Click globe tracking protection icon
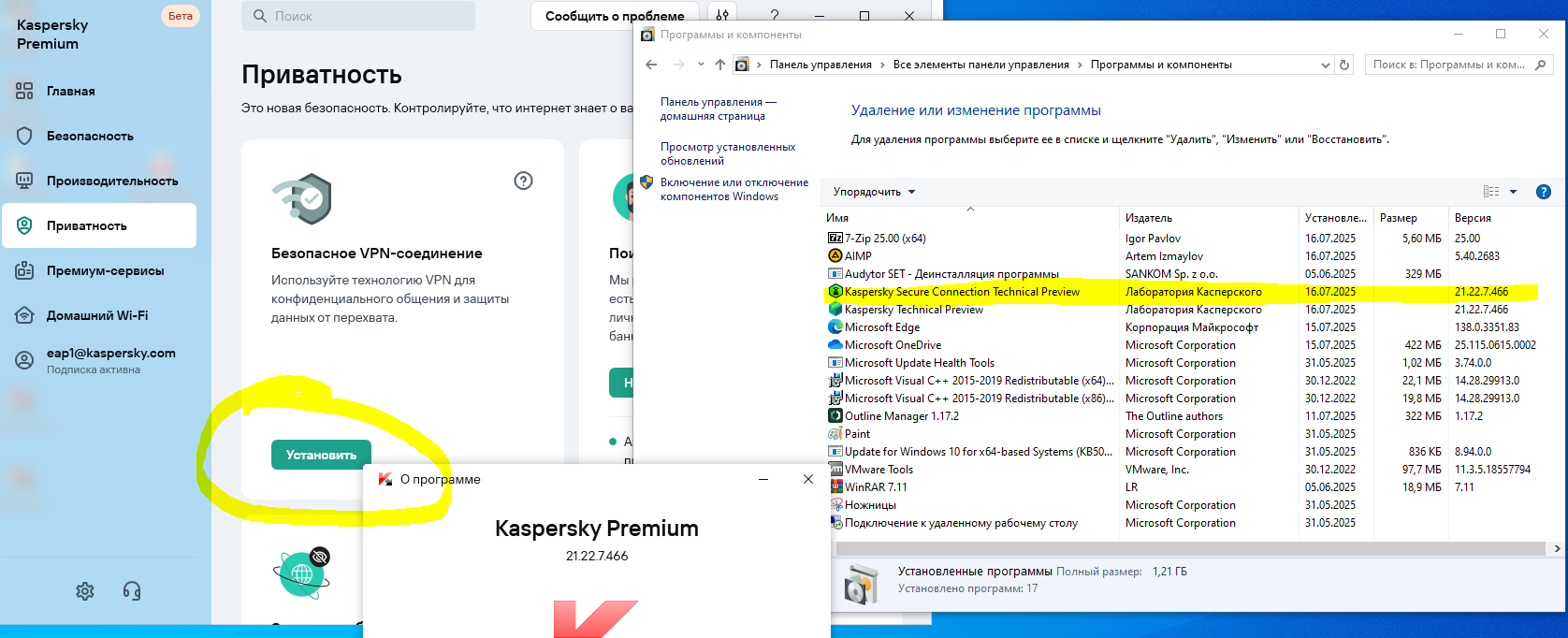This screenshot has height=638, width=1568. (x=302, y=573)
